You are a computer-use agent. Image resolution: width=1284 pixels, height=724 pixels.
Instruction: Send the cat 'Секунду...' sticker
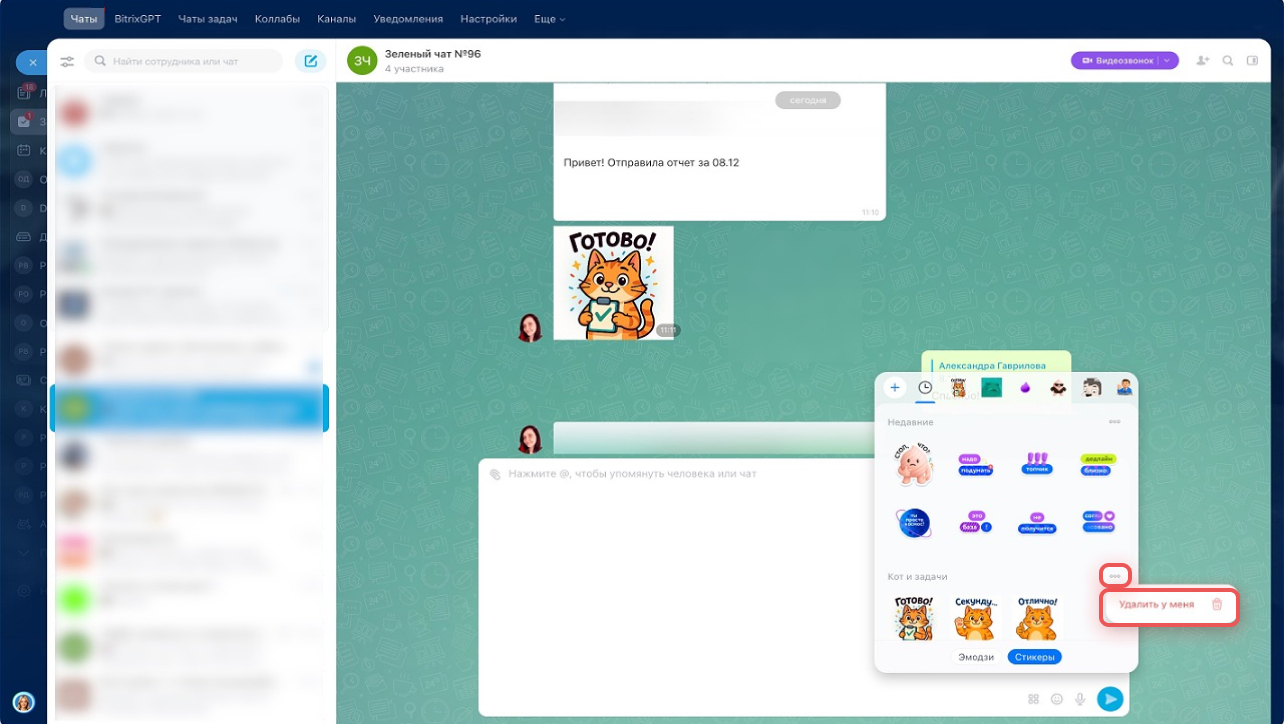point(976,617)
